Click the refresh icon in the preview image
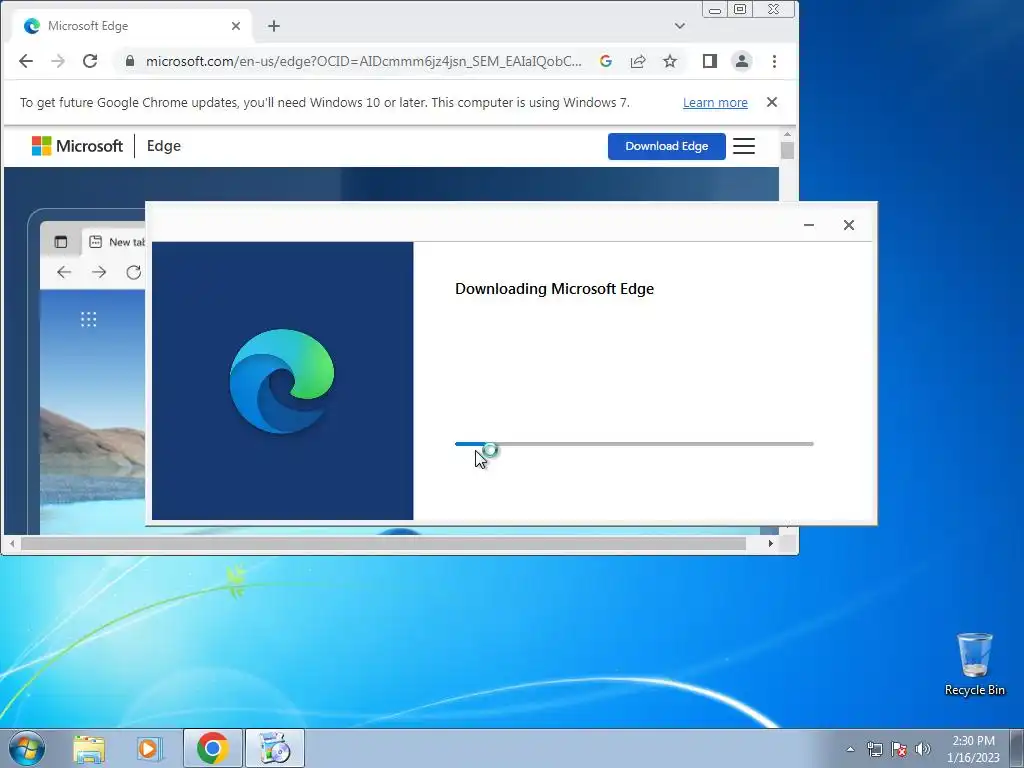 click(134, 272)
